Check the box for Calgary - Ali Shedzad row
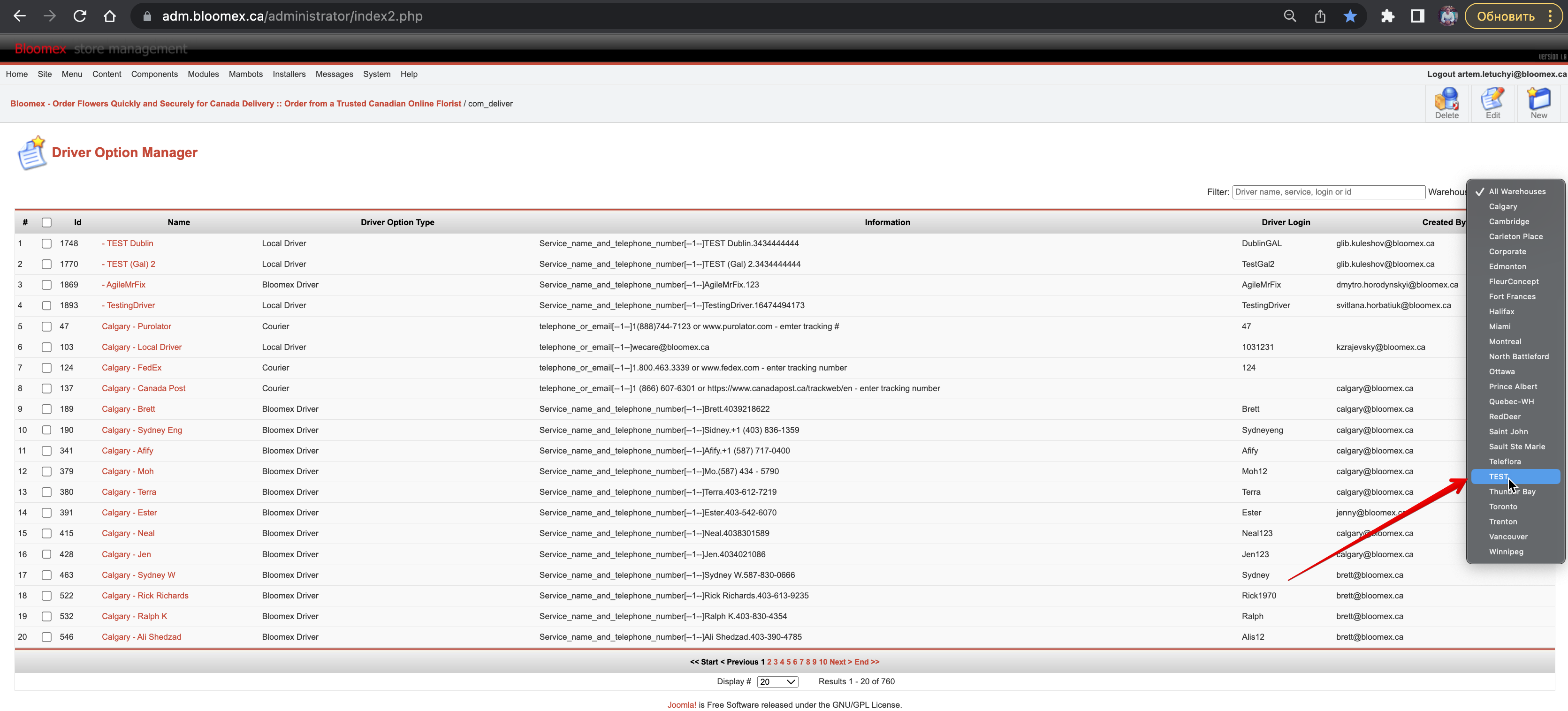This screenshot has width=1568, height=711. 46,637
